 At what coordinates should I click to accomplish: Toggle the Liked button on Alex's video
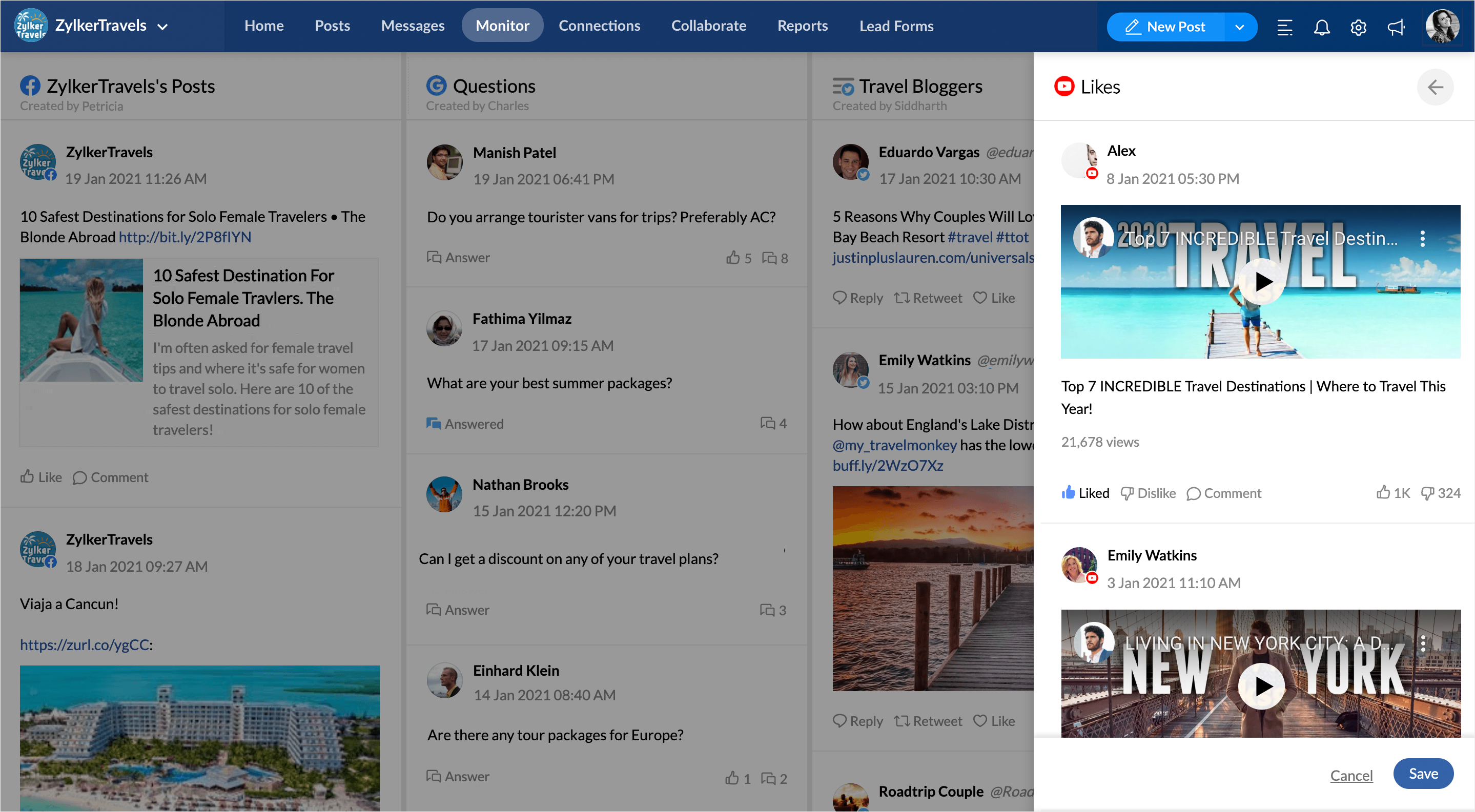pyautogui.click(x=1085, y=493)
